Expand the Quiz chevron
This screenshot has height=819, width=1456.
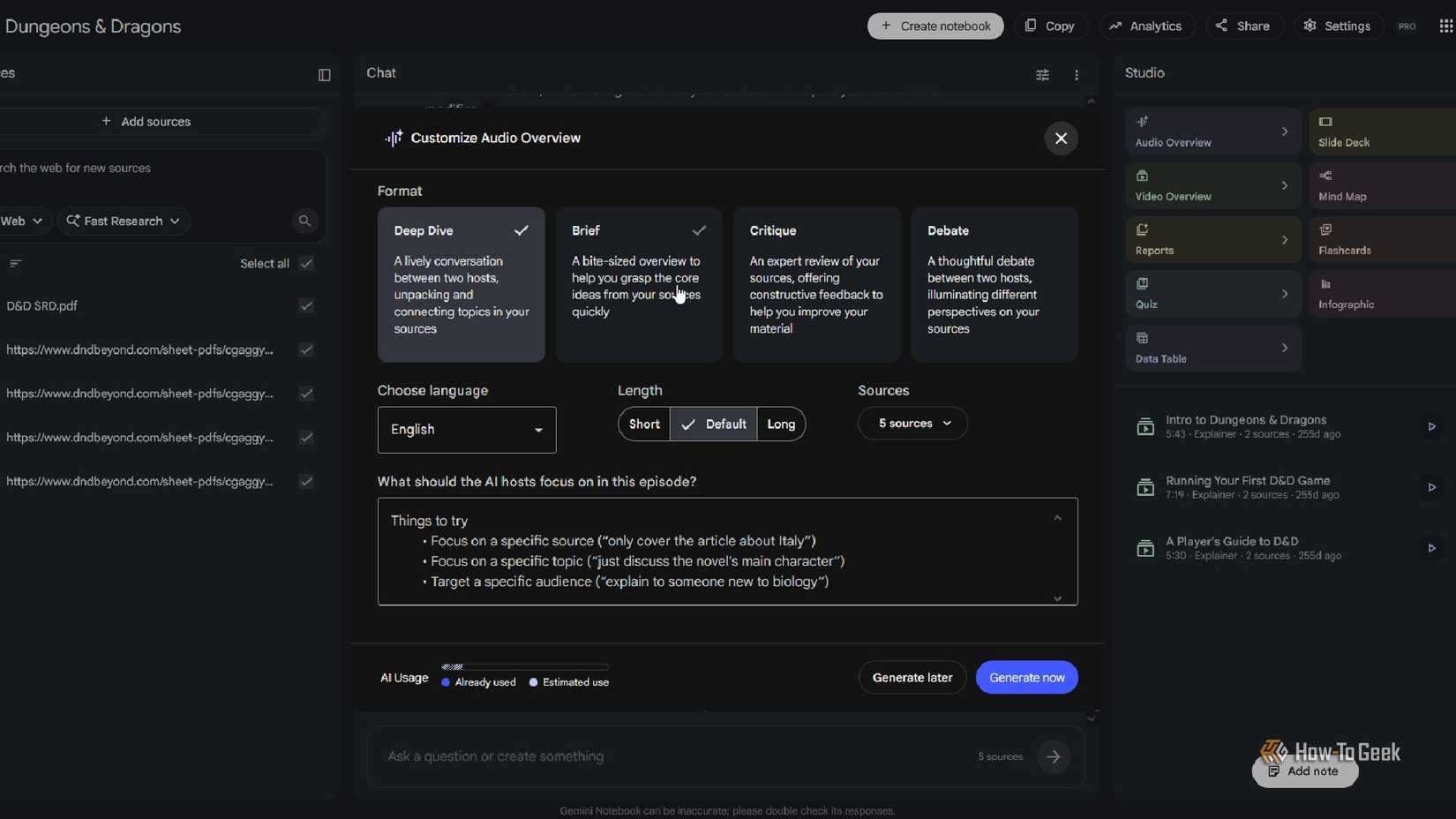(1284, 294)
